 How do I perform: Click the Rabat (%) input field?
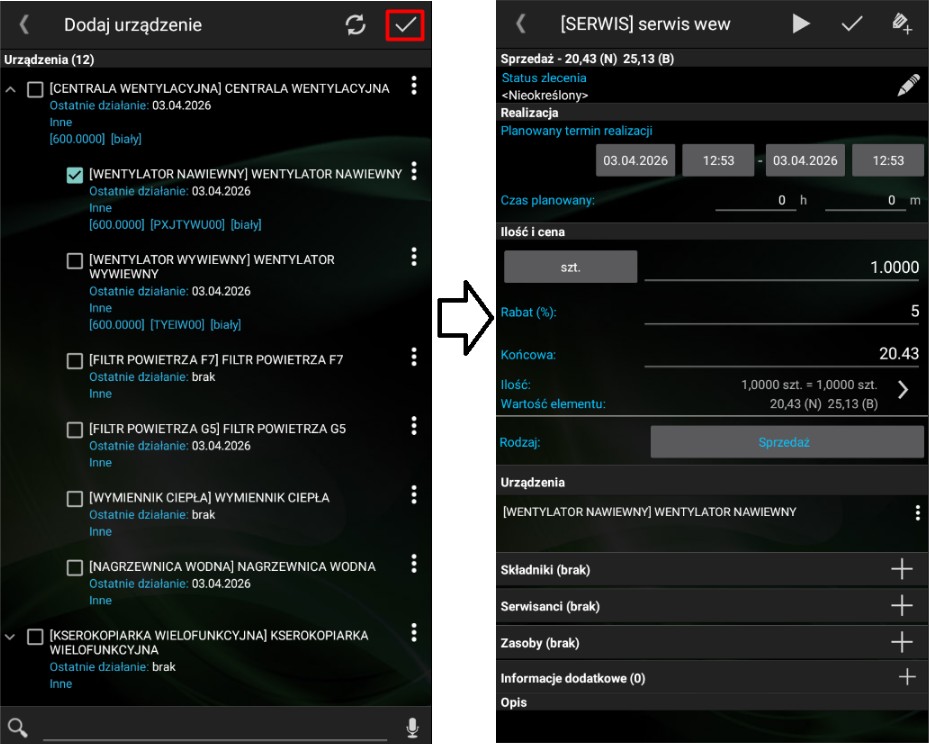click(x=781, y=312)
